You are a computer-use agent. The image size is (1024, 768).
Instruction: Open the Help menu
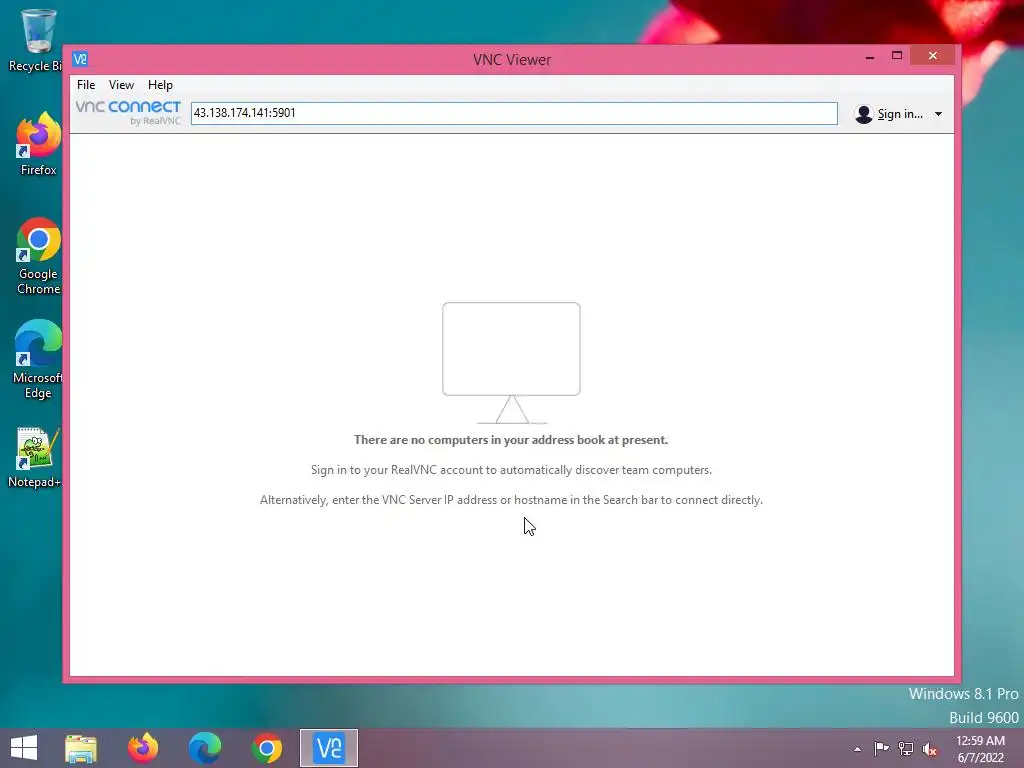click(160, 85)
